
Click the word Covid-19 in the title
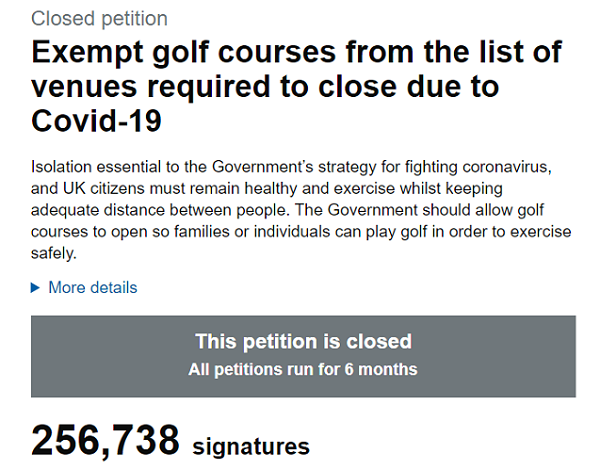pyautogui.click(x=96, y=121)
